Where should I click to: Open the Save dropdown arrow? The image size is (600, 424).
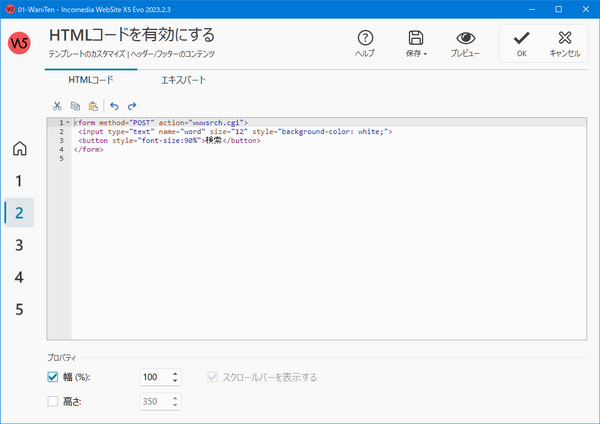[425, 54]
